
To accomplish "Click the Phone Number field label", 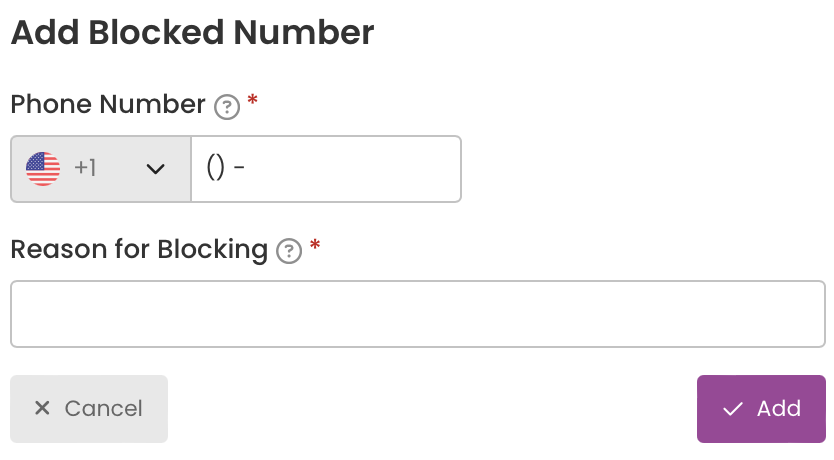I will (x=108, y=104).
